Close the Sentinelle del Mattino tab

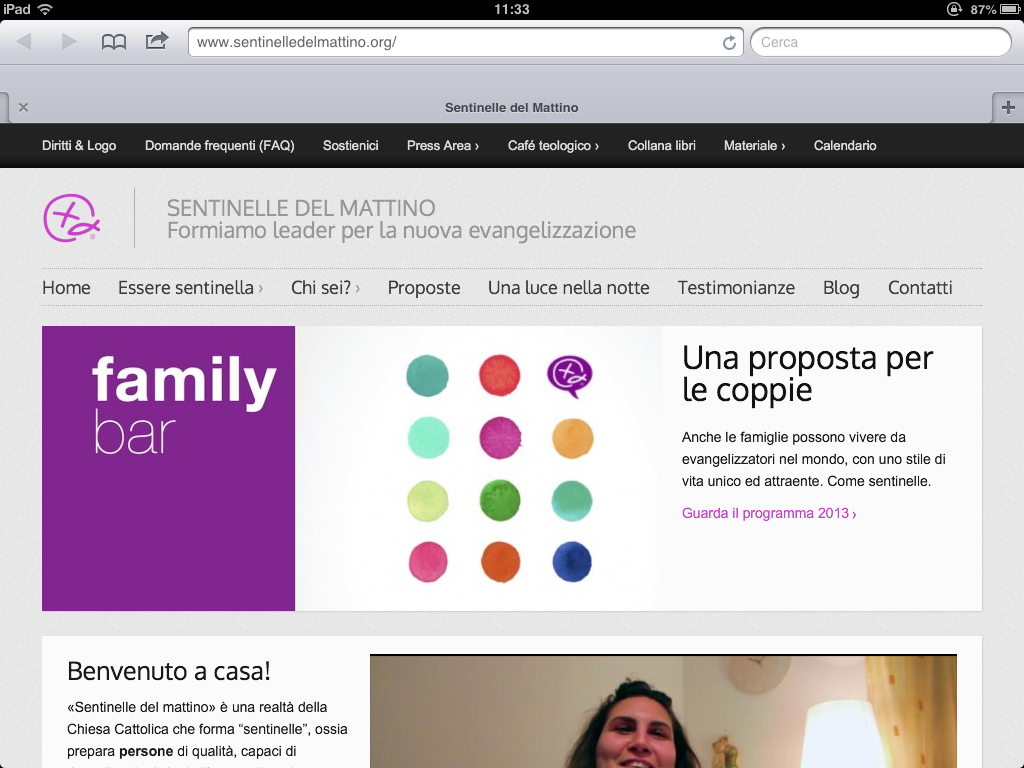coord(23,107)
